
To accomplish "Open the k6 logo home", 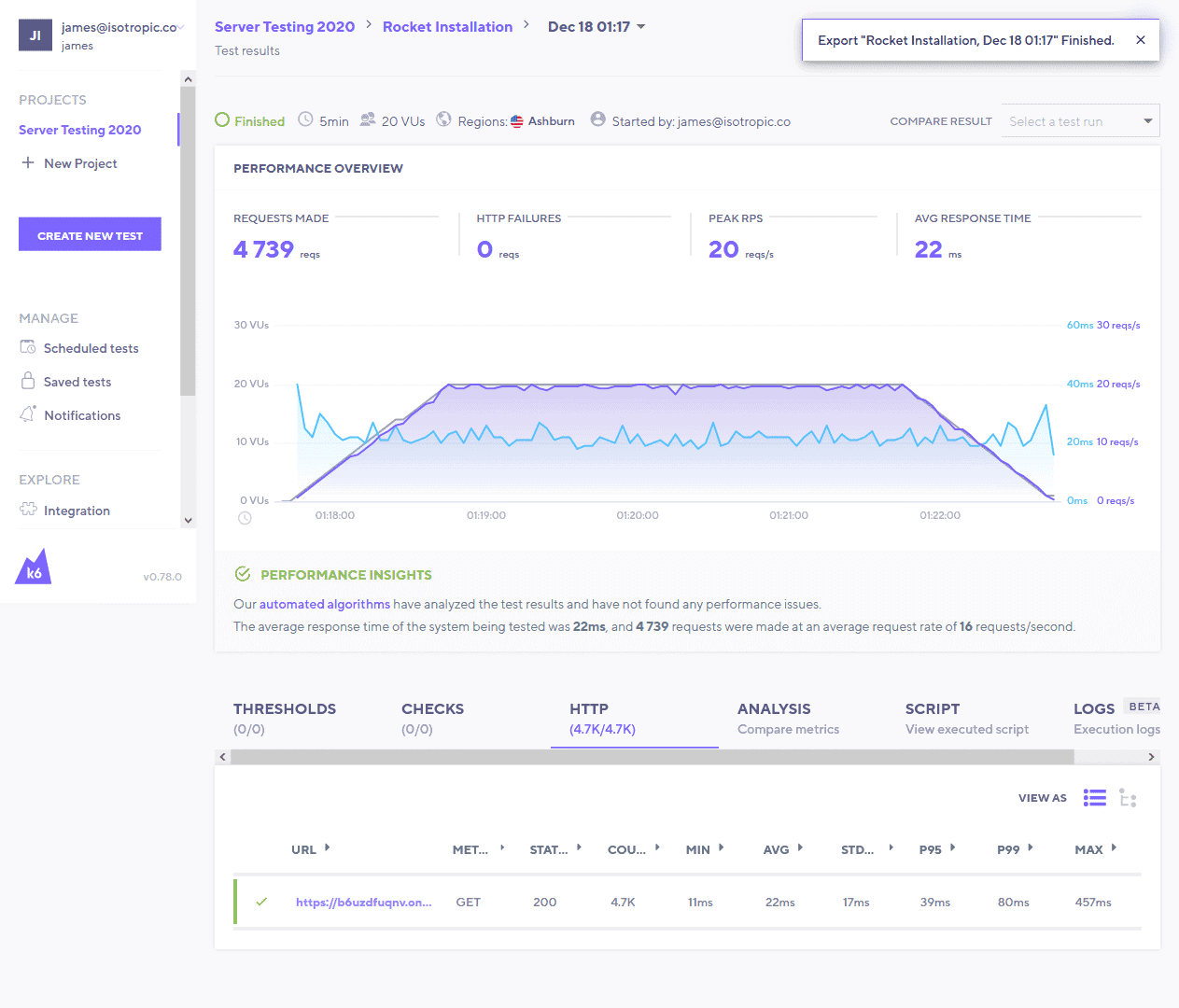I will tap(34, 567).
